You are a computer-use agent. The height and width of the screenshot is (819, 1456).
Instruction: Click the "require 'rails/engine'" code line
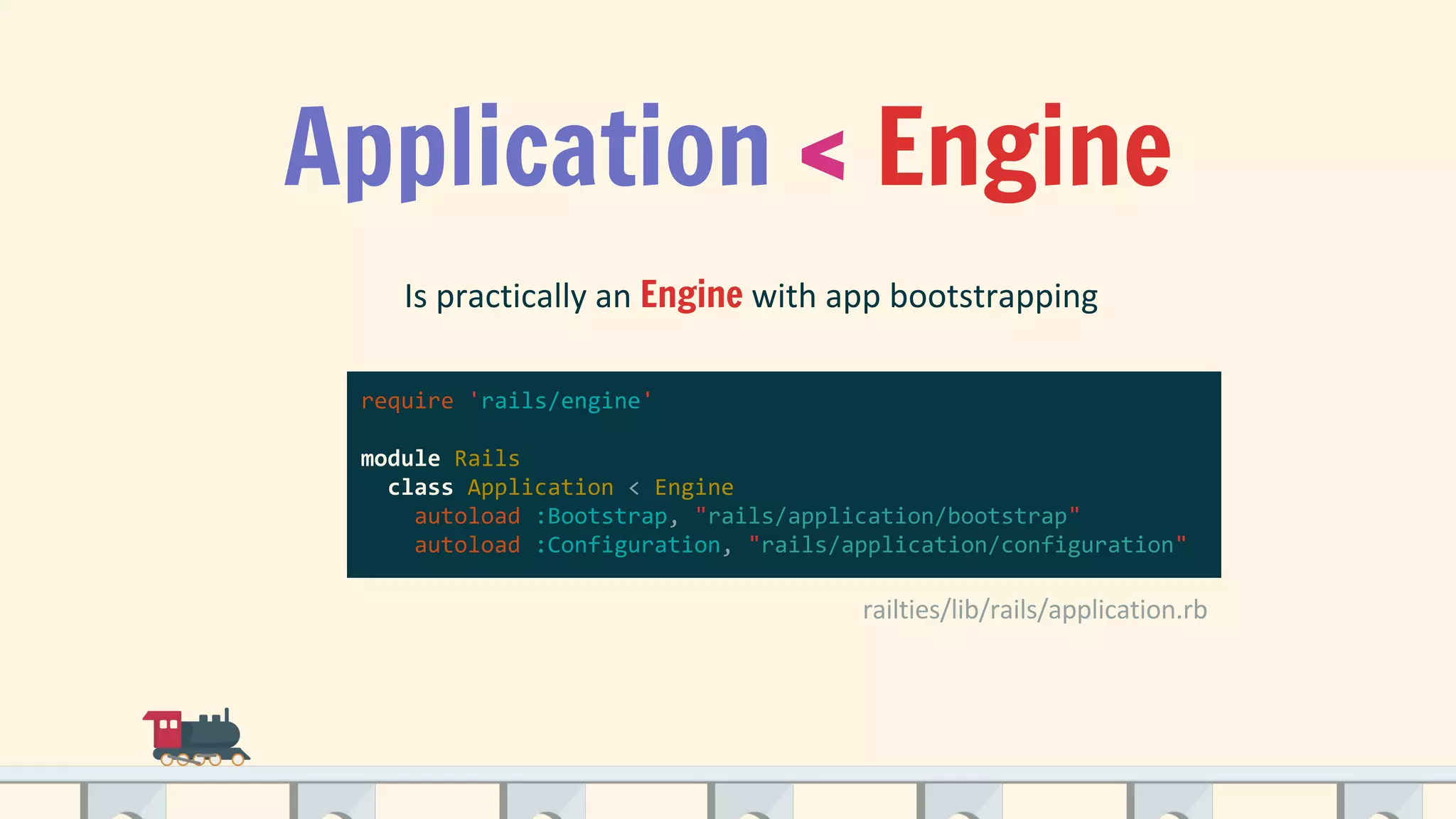tap(506, 401)
